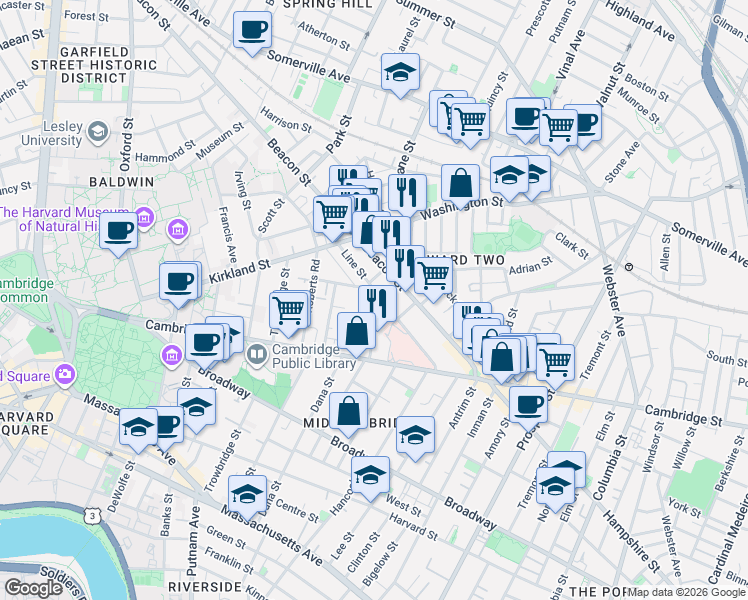
Task: Click the Hampshire St label
Action: 632,541
